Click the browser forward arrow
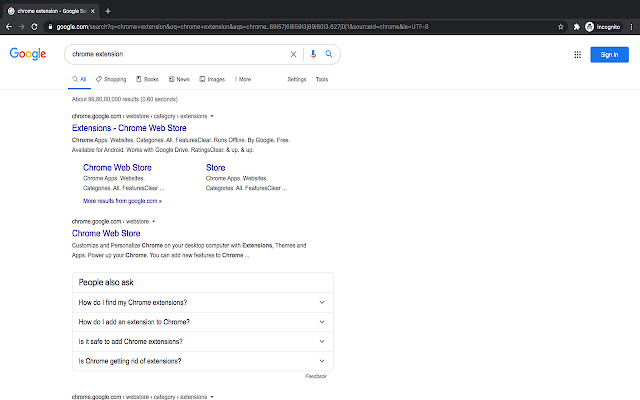Viewport: 640px width, 400px height. coord(22,27)
